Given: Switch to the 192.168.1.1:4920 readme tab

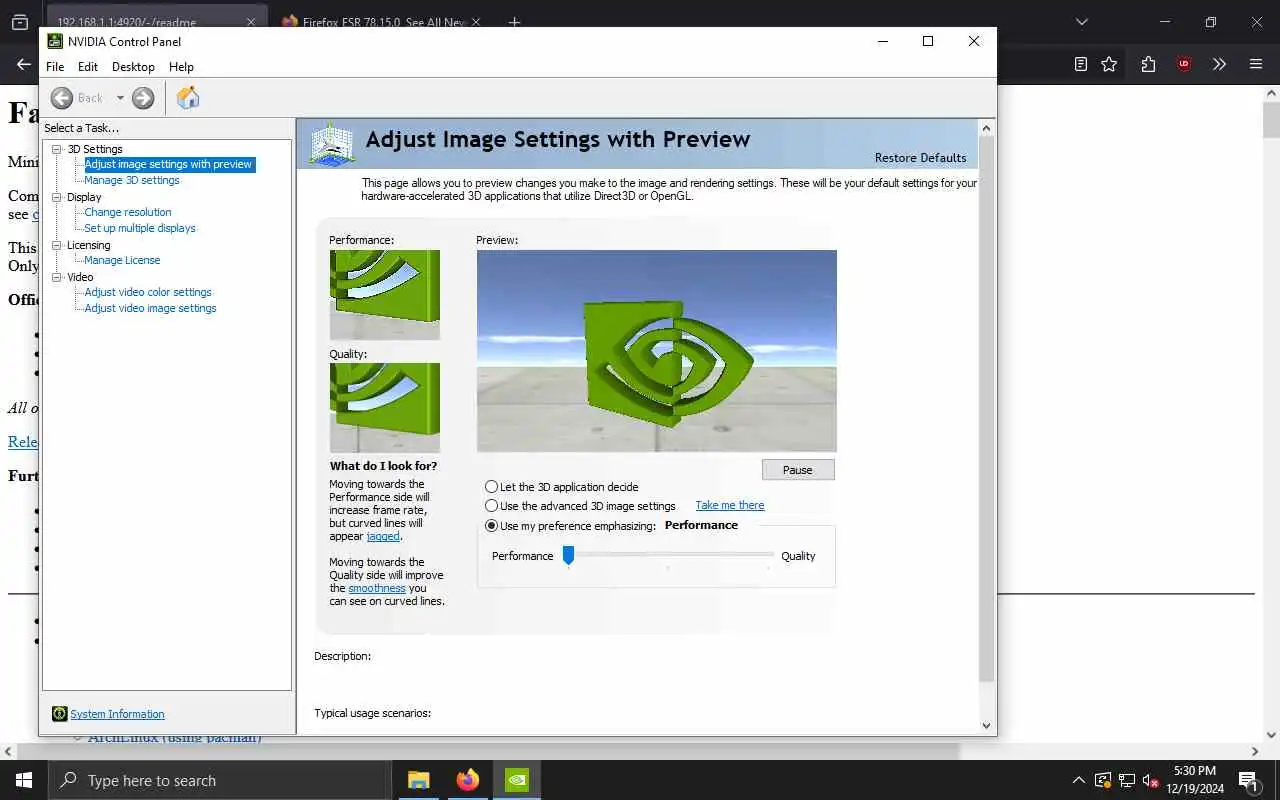Looking at the screenshot, I should [x=156, y=22].
